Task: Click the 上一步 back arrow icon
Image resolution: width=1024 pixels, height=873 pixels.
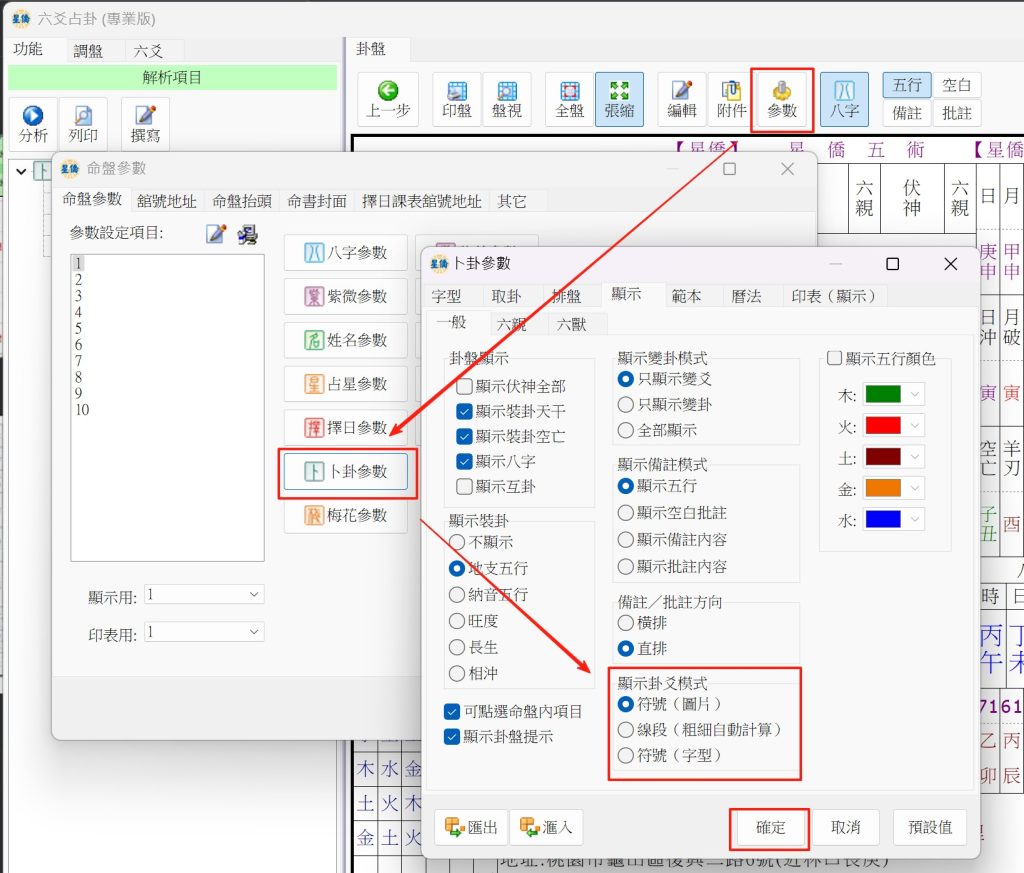Action: [x=387, y=99]
